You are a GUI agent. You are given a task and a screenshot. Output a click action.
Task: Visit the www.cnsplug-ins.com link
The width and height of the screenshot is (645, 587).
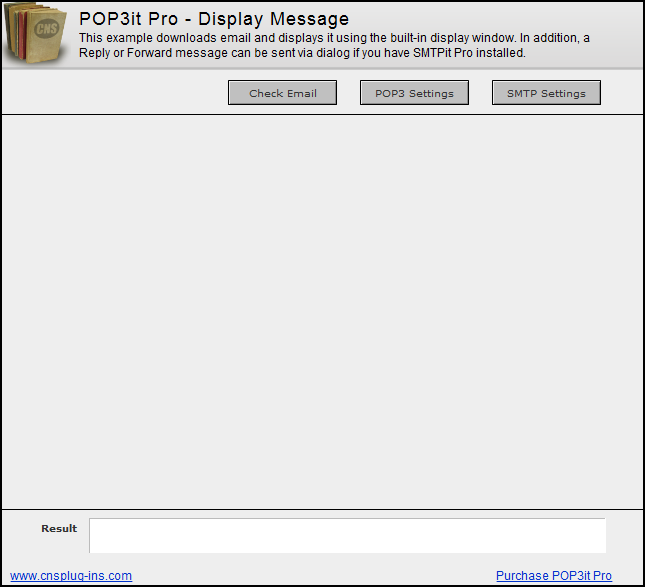coord(71,575)
